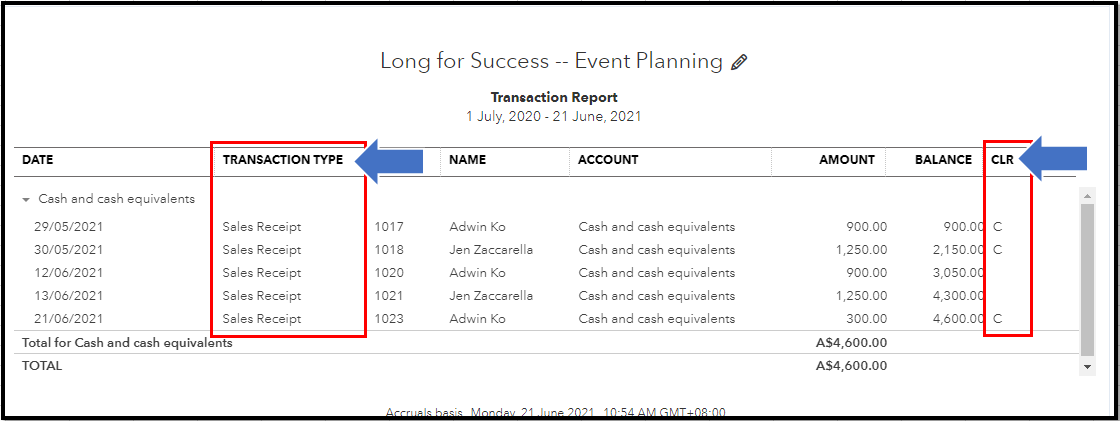Collapse the Cash and cash equivalents group

26,199
